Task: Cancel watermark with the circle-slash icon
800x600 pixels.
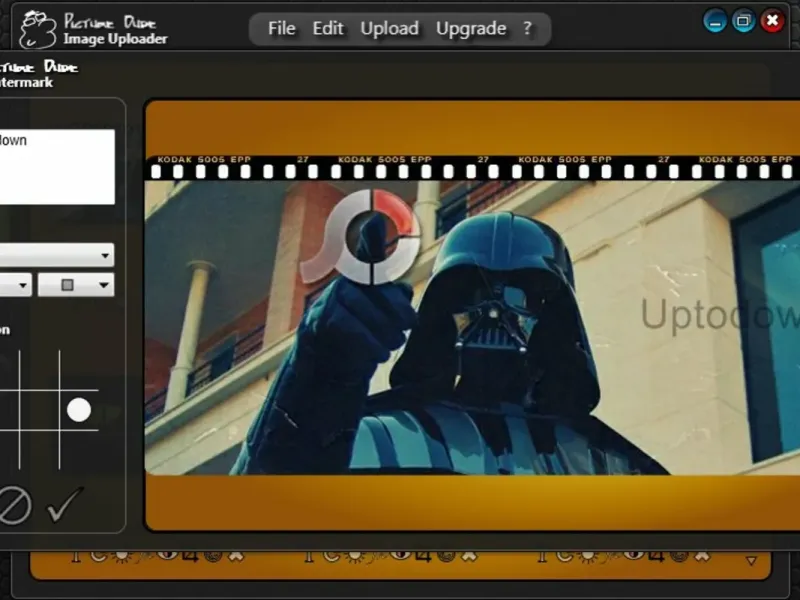Action: 14,505
